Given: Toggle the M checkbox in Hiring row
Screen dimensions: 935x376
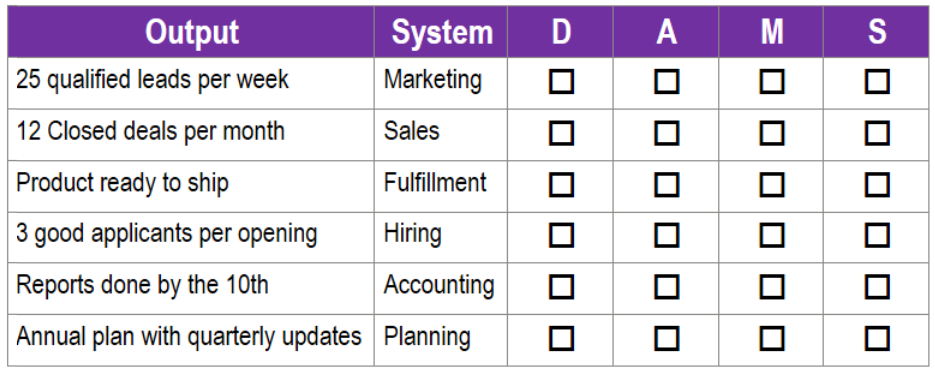Looking at the screenshot, I should point(772,235).
